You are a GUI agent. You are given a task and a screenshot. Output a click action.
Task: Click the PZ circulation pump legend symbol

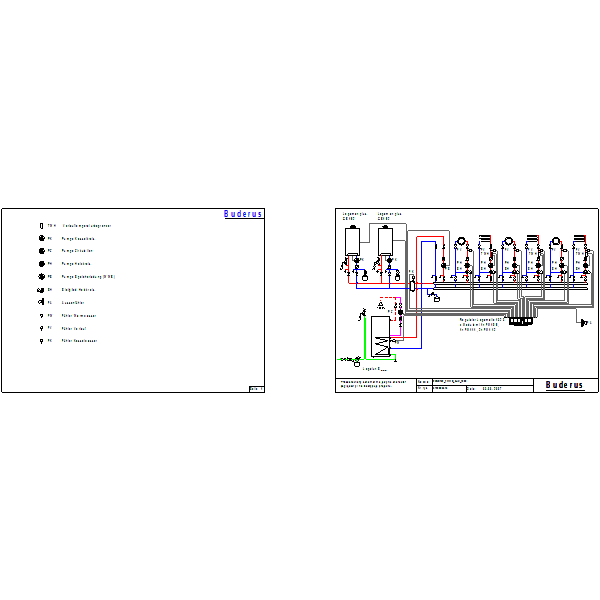tap(42, 251)
